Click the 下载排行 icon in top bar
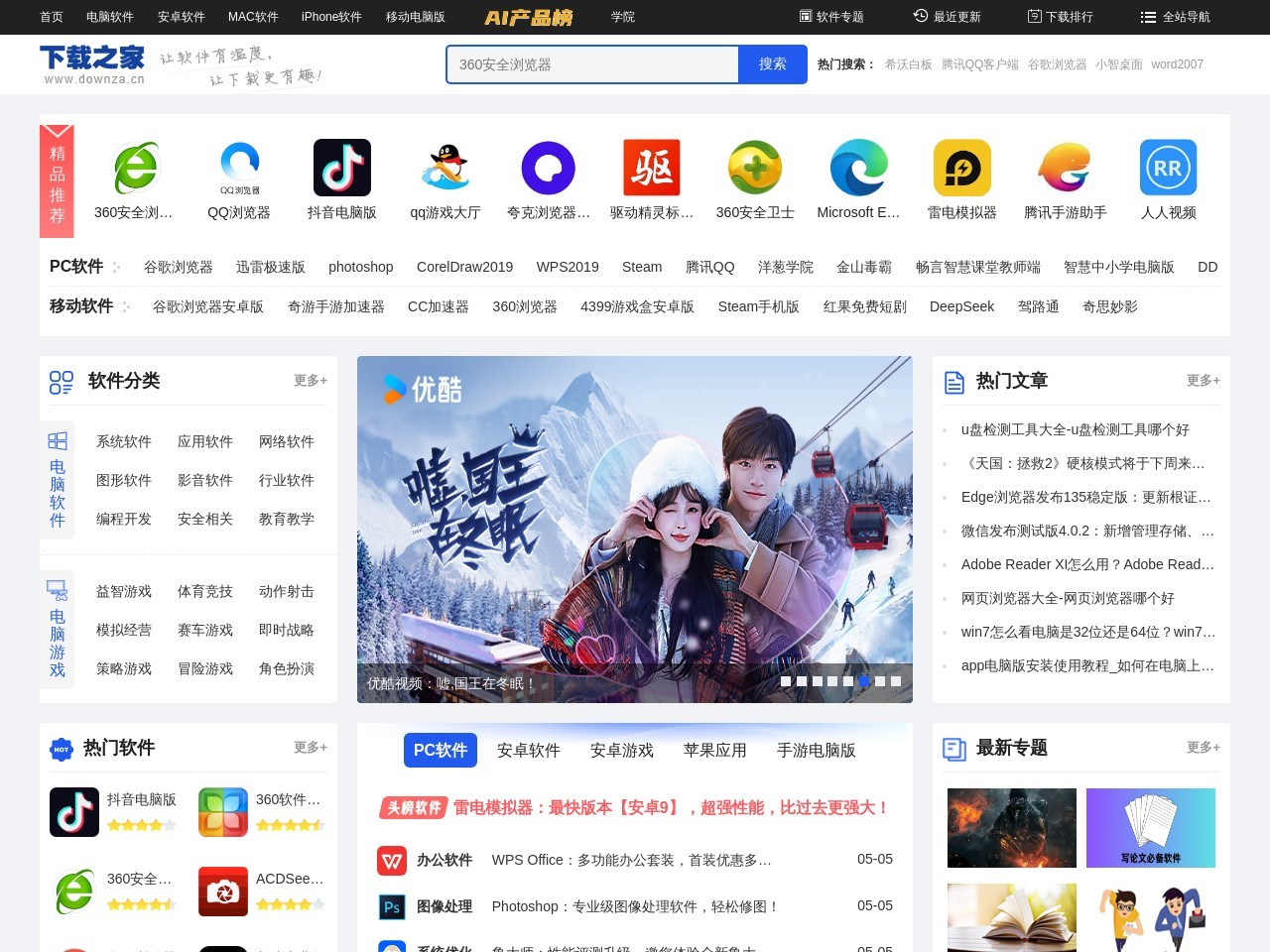1270x952 pixels. pos(1035,16)
